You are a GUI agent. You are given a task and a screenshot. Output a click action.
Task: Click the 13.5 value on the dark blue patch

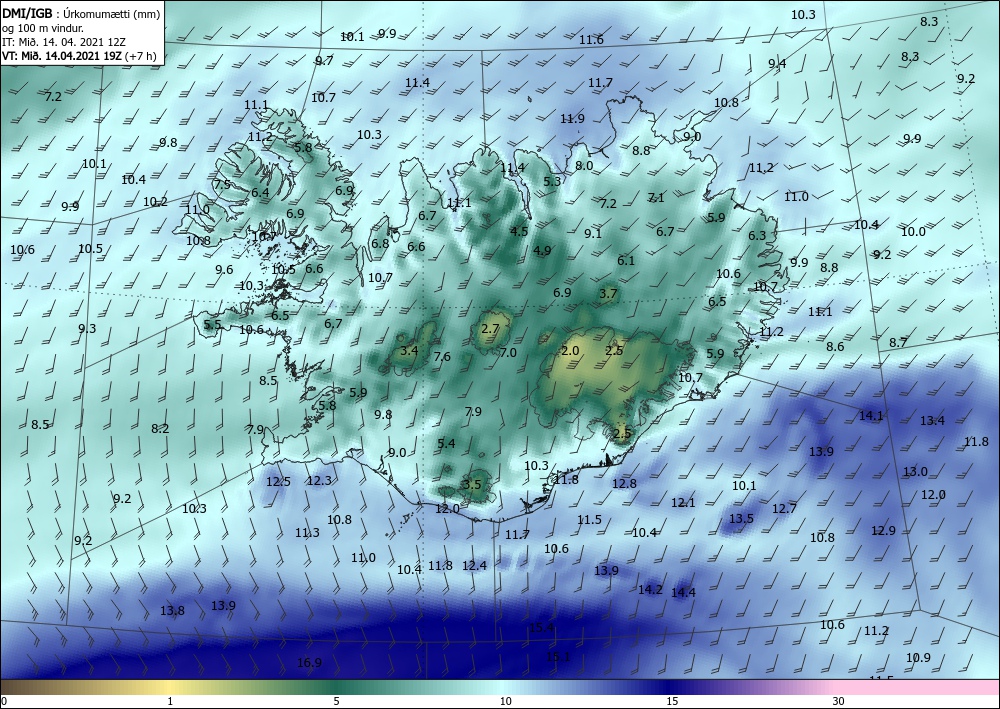(741, 518)
